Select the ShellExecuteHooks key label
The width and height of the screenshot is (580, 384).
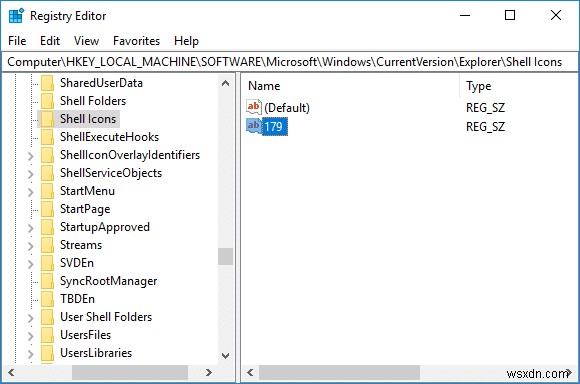pos(109,137)
